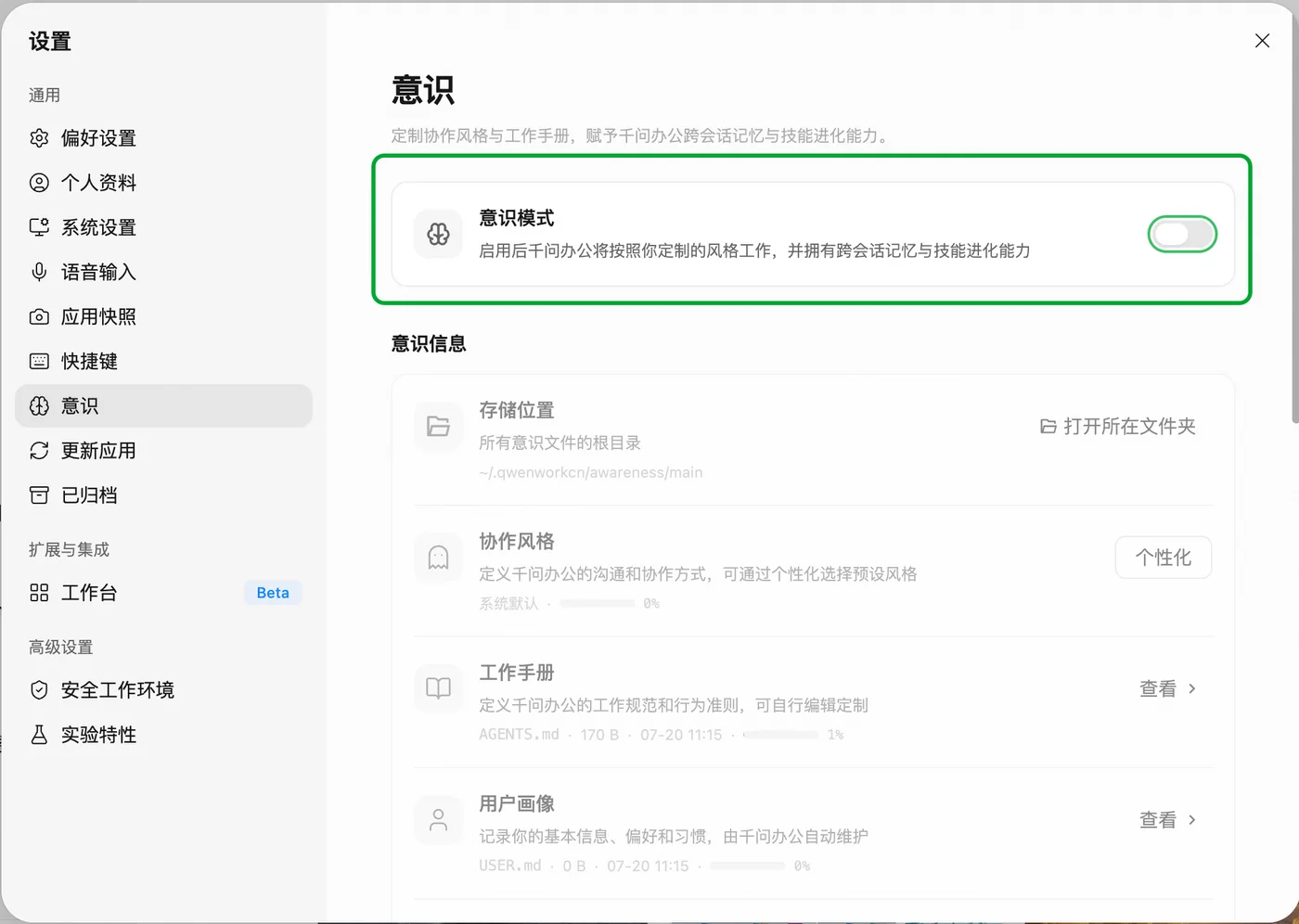This screenshot has width=1299, height=924.
Task: Click the microphone icon beside 语音输入
Action: coord(39,272)
